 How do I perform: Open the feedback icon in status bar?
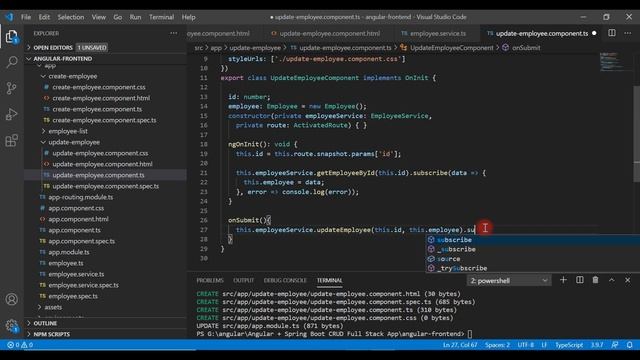[x=615, y=345]
